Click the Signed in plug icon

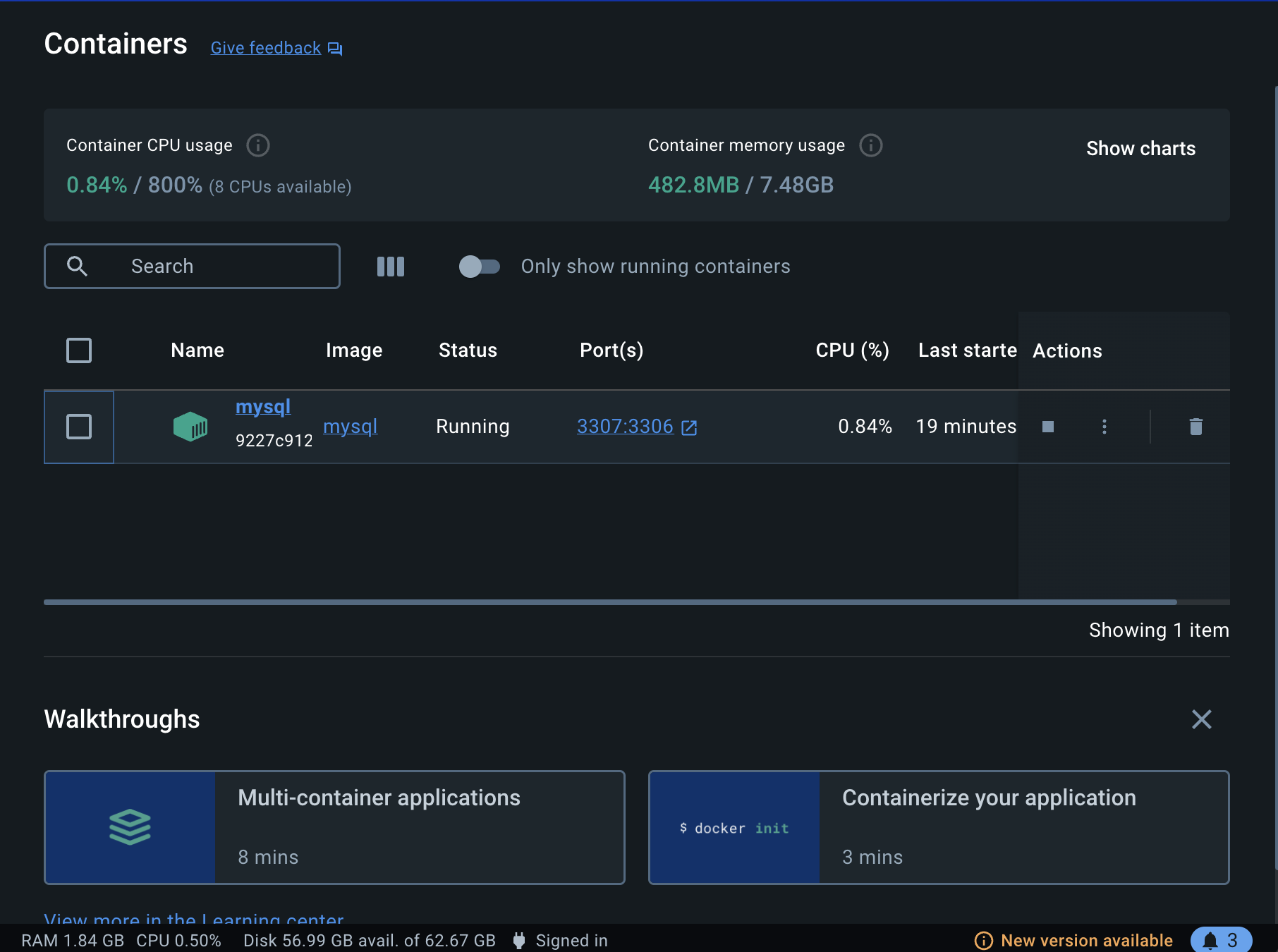click(519, 941)
